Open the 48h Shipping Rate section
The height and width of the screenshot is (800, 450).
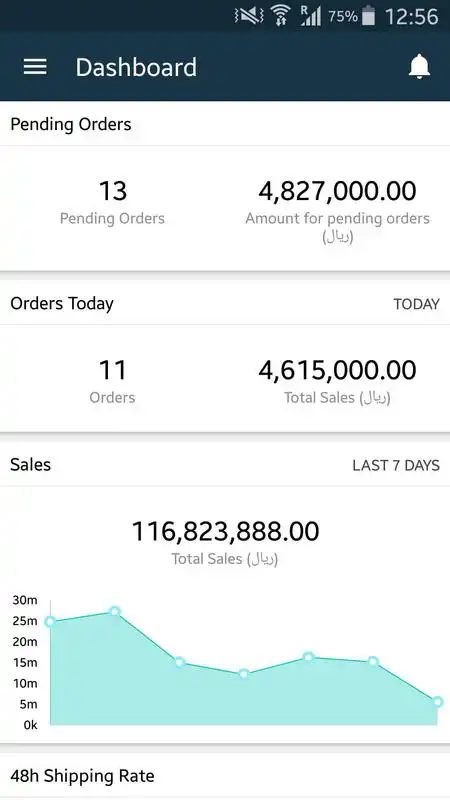pyautogui.click(x=225, y=776)
